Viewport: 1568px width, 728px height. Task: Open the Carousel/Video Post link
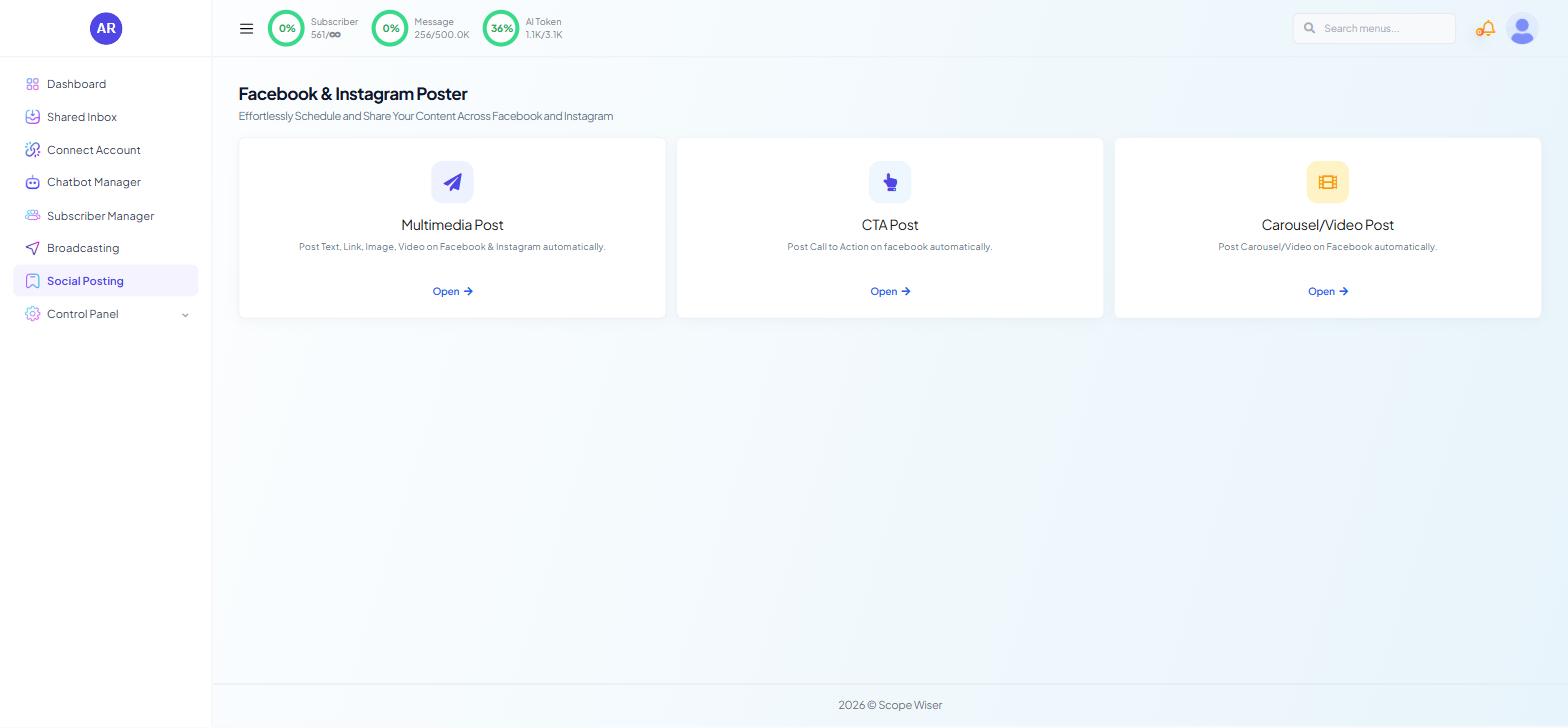1328,291
